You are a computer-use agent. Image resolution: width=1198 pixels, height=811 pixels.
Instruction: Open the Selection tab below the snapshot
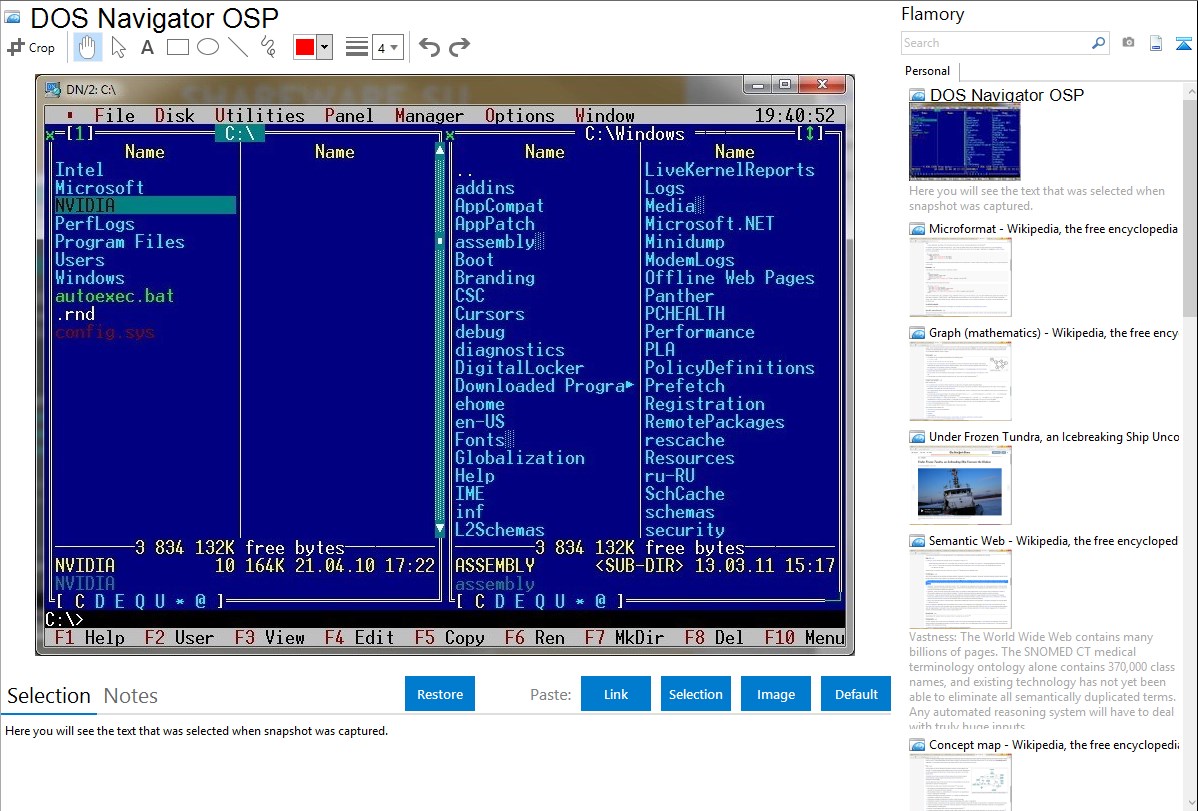49,696
